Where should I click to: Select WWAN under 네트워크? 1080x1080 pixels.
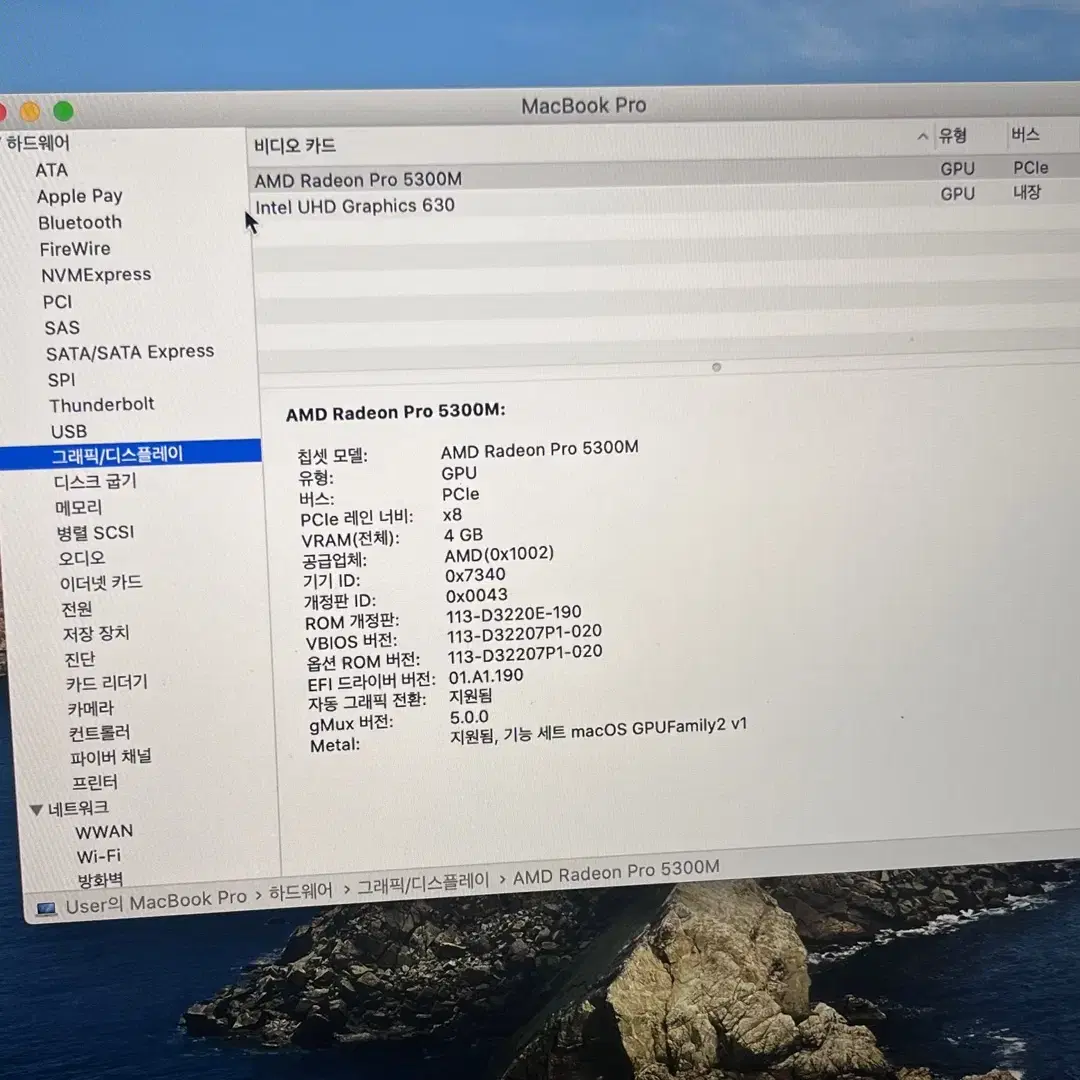103,832
